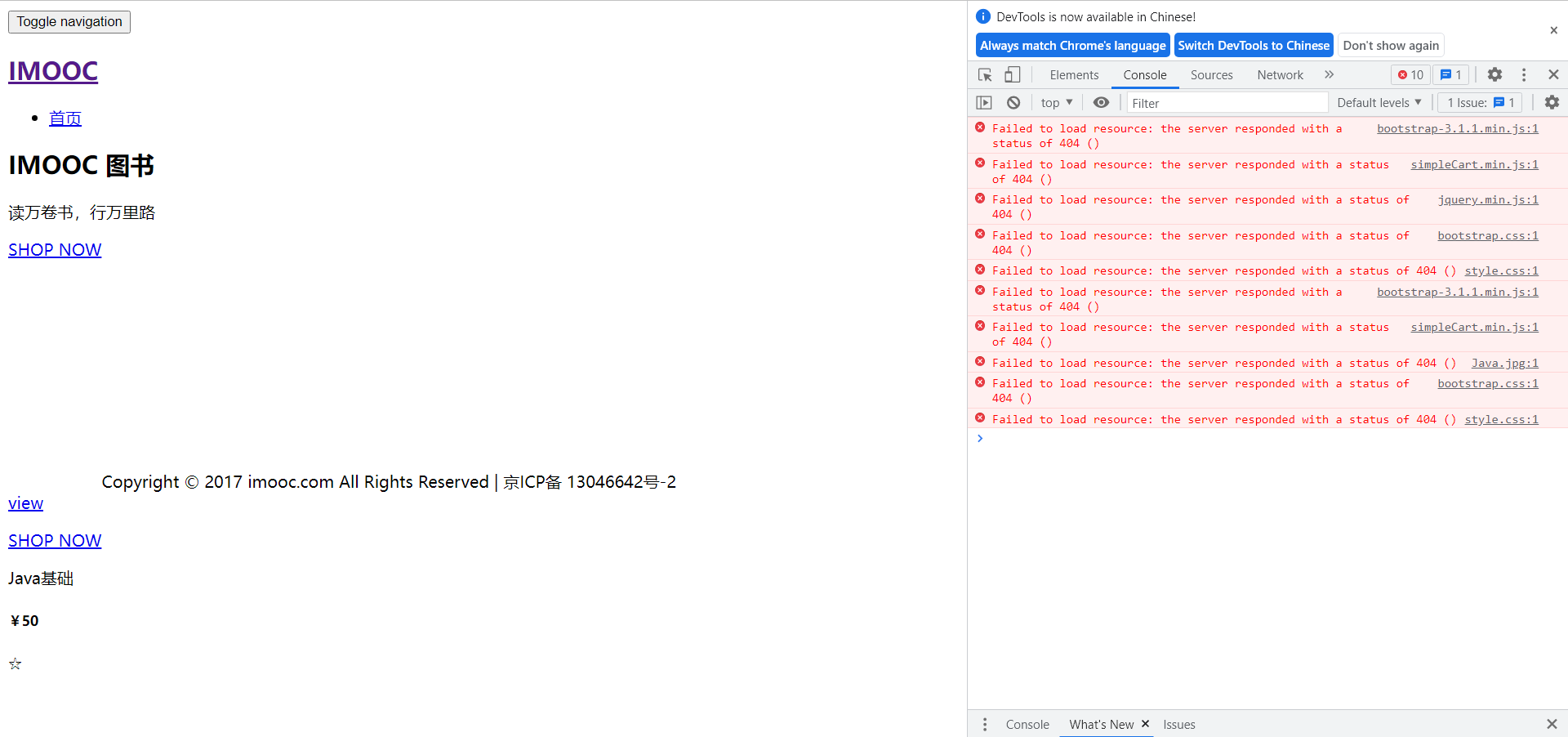Viewport: 1568px width, 737px height.
Task: Select the inspect element picker icon
Action: pyautogui.click(x=985, y=74)
